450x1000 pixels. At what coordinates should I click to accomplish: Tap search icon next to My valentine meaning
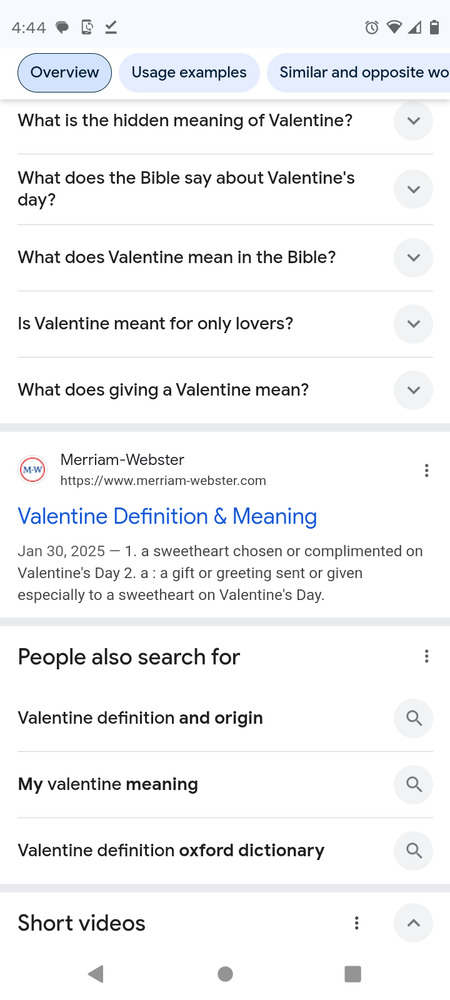point(414,784)
